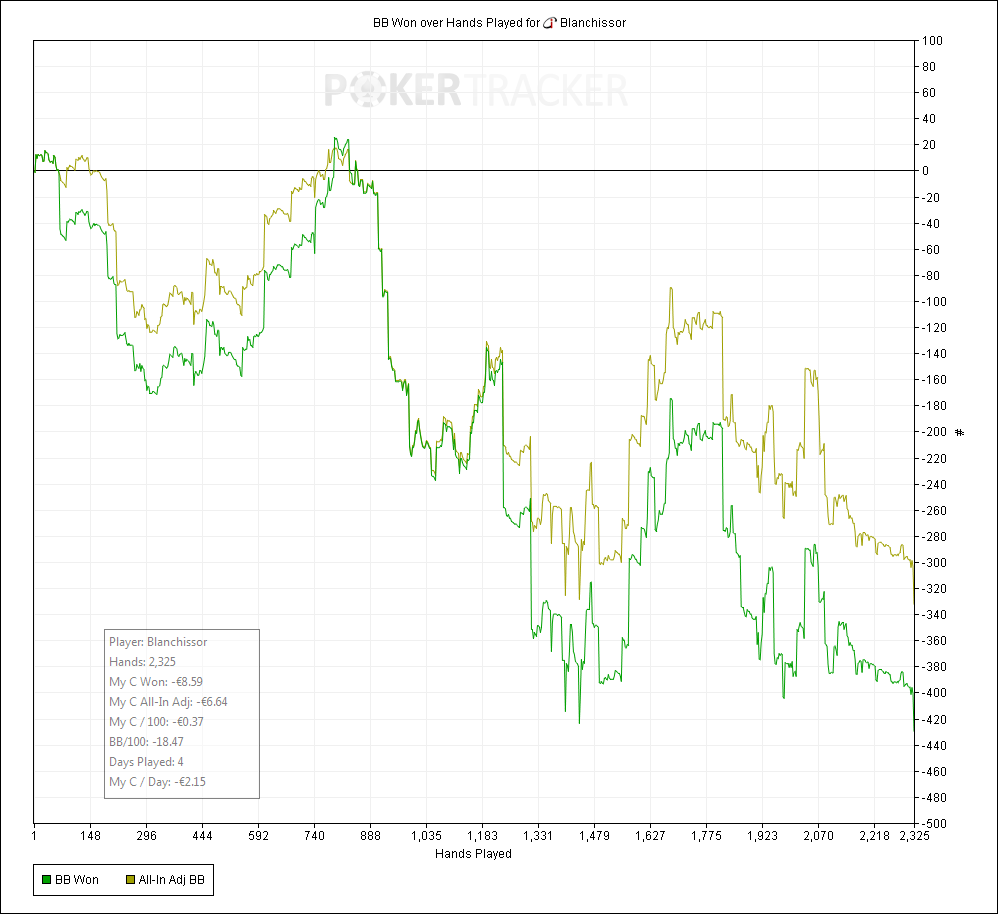Select the 'BB Won' legend label
Viewport: 998px width, 914px height.
click(x=77, y=880)
